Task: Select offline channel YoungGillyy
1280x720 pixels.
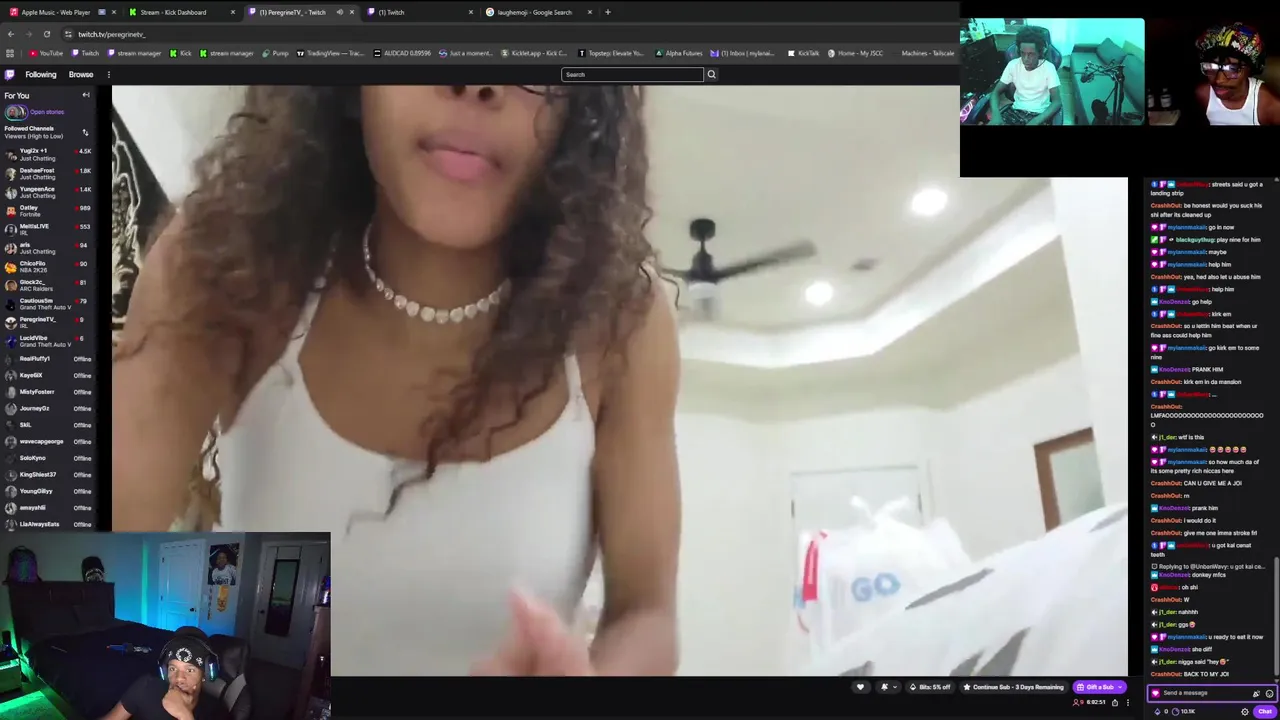Action: click(47, 491)
